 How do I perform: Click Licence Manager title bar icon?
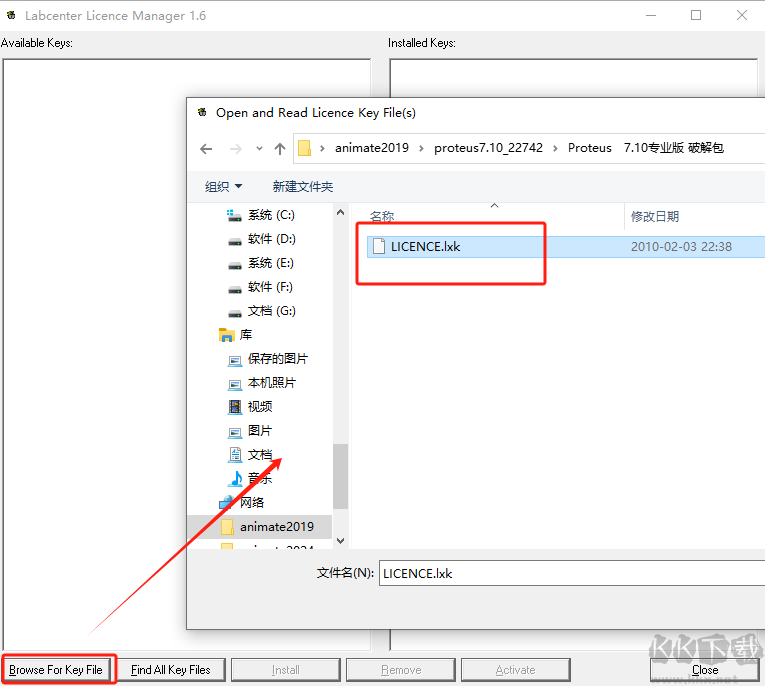pyautogui.click(x=12, y=15)
